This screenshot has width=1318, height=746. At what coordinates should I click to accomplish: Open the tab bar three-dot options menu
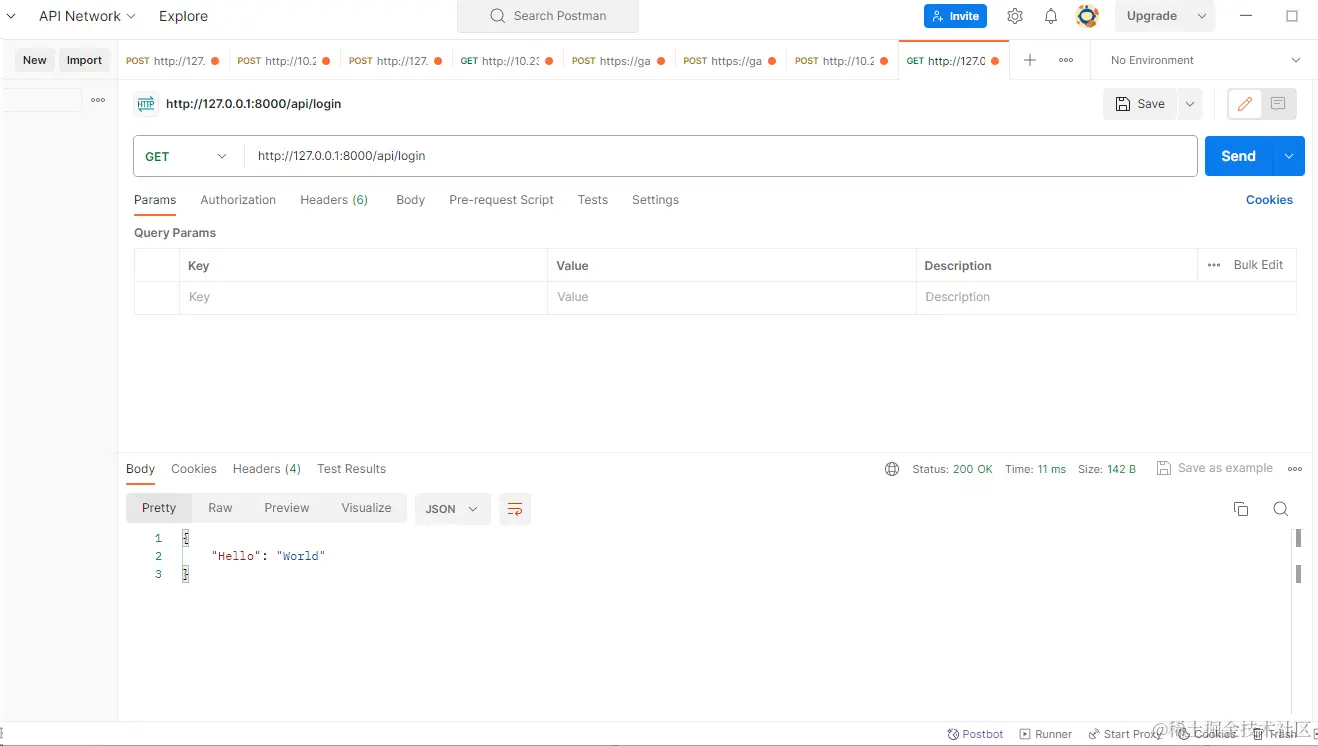[x=1066, y=60]
